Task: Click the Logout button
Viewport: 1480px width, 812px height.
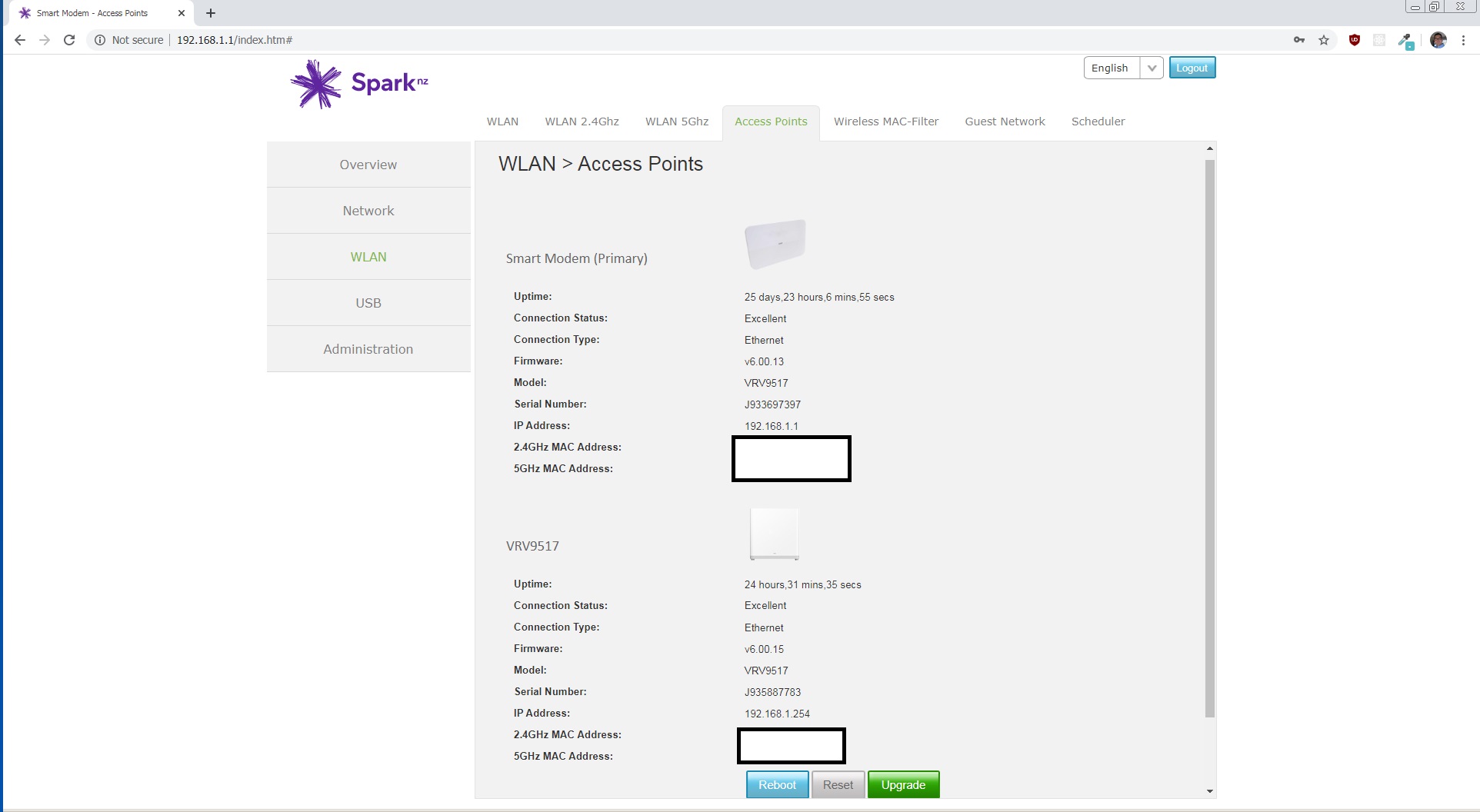Action: pyautogui.click(x=1192, y=68)
